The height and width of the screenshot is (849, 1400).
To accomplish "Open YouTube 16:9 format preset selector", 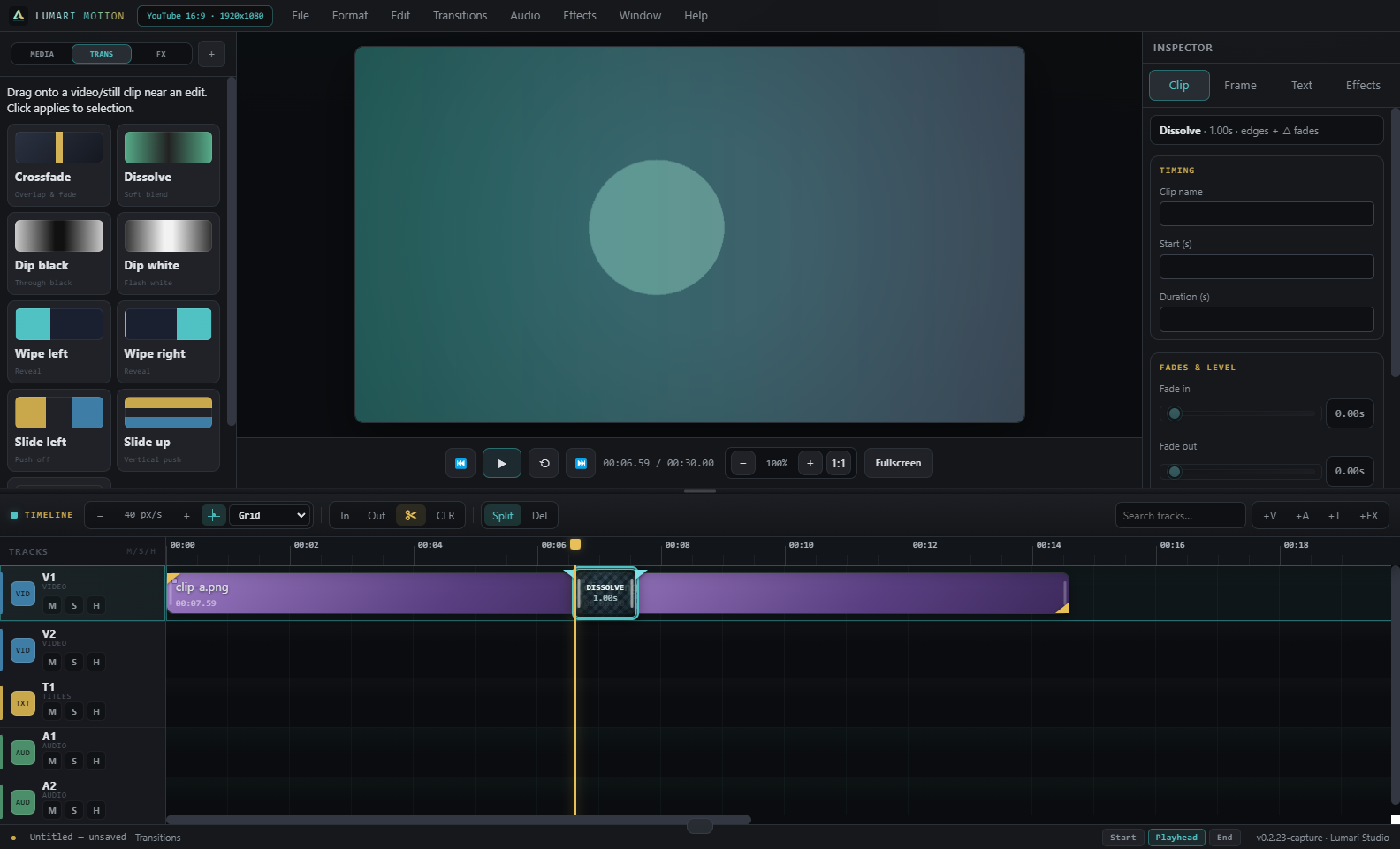I will 205,16.
